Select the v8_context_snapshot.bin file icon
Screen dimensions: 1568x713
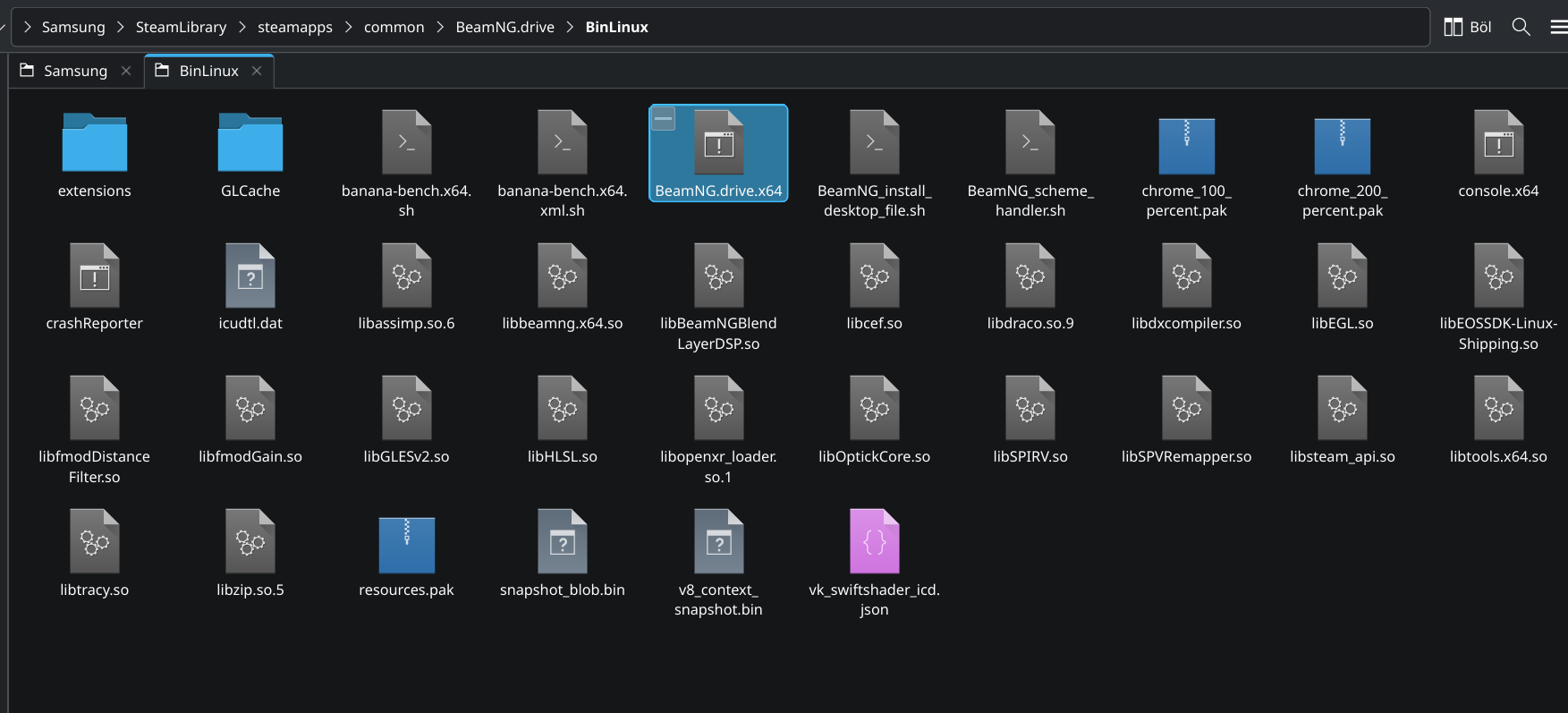(x=719, y=541)
